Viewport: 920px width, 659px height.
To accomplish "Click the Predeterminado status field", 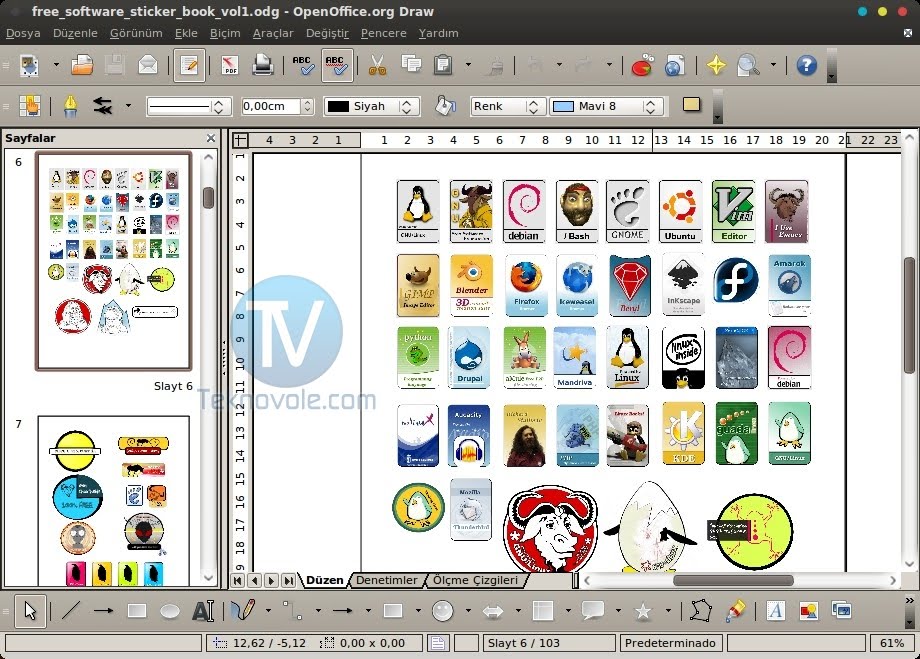I will click(671, 643).
